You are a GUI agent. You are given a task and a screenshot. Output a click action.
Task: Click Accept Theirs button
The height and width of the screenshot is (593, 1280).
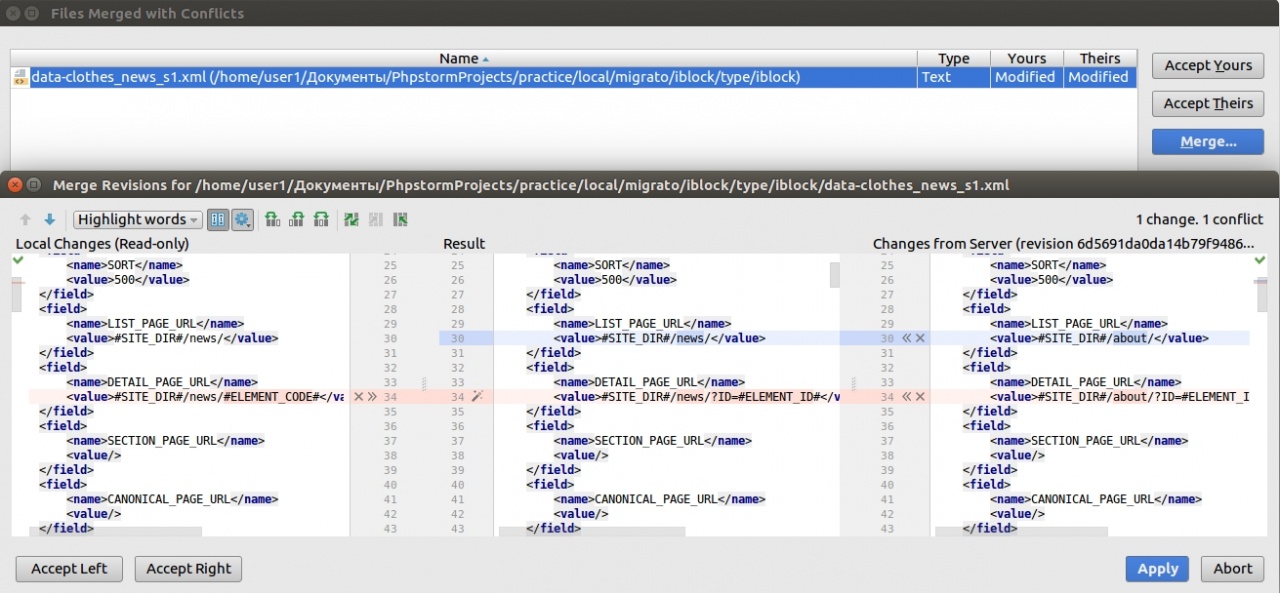[x=1208, y=104]
